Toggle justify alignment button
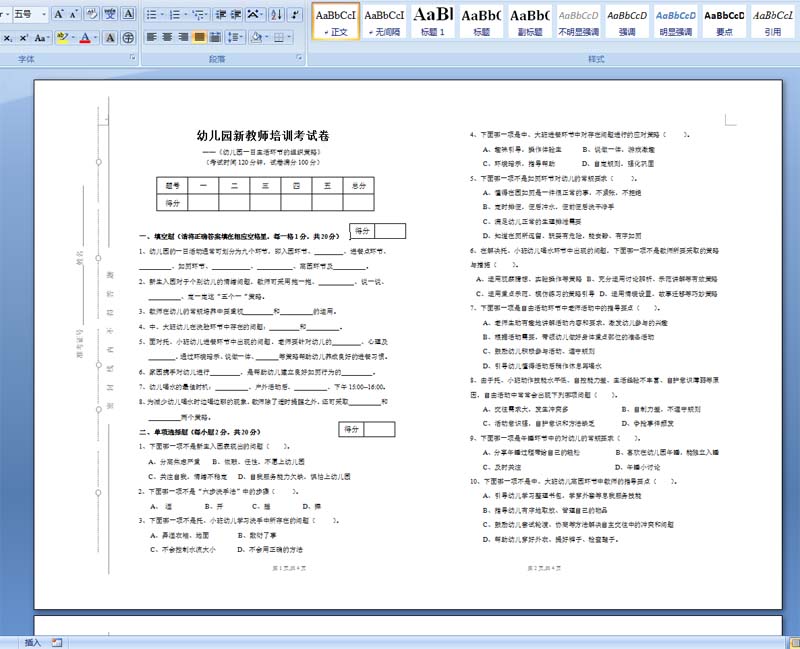800x649 pixels. pos(199,37)
